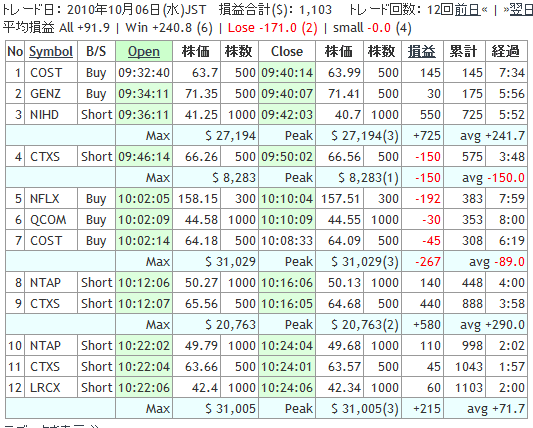This screenshot has height=428, width=533.
Task: Click open time 09:46:14
Action: tap(144, 157)
